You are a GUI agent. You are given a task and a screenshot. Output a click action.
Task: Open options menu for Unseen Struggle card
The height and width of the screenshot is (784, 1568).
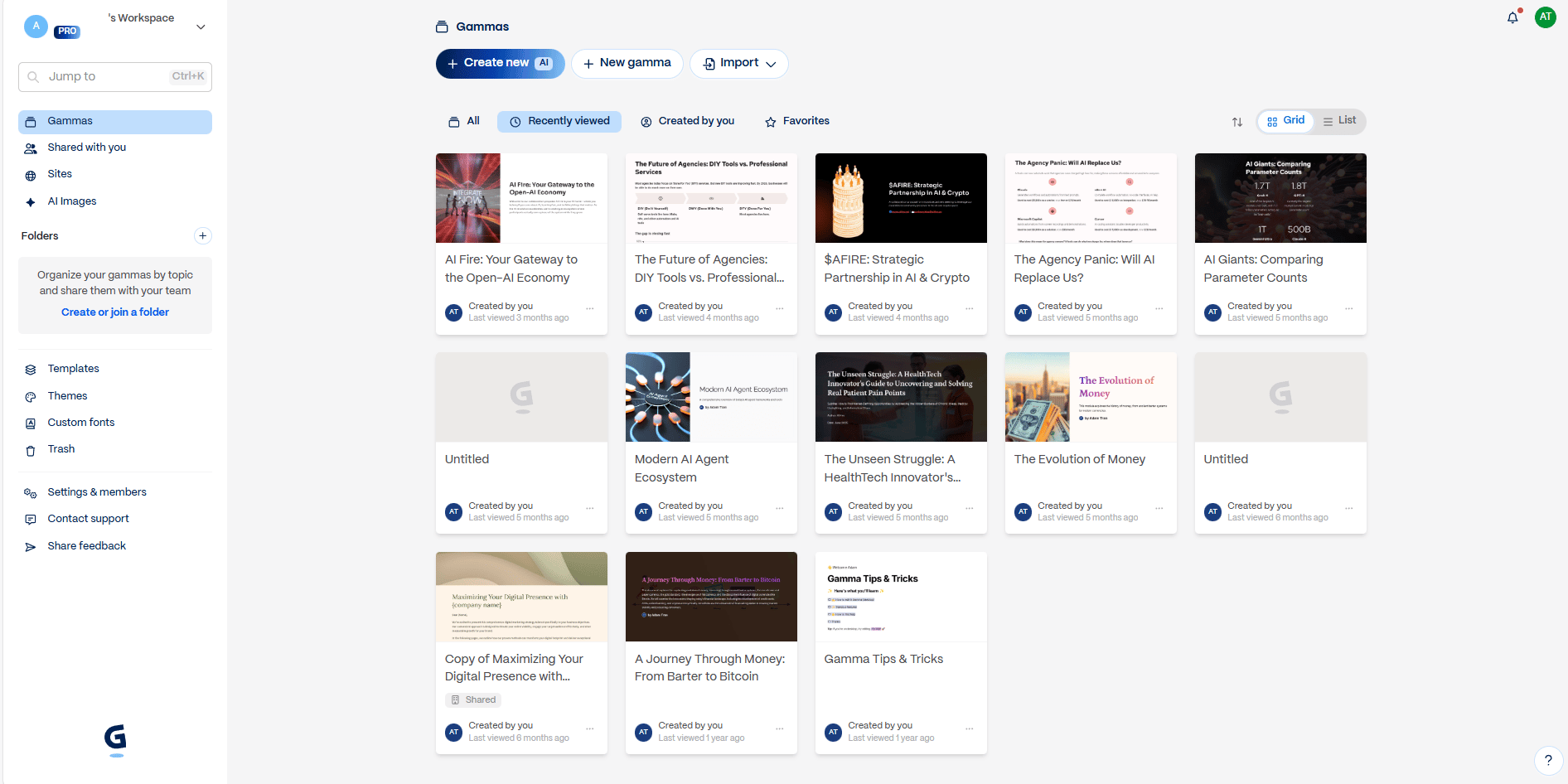(970, 508)
